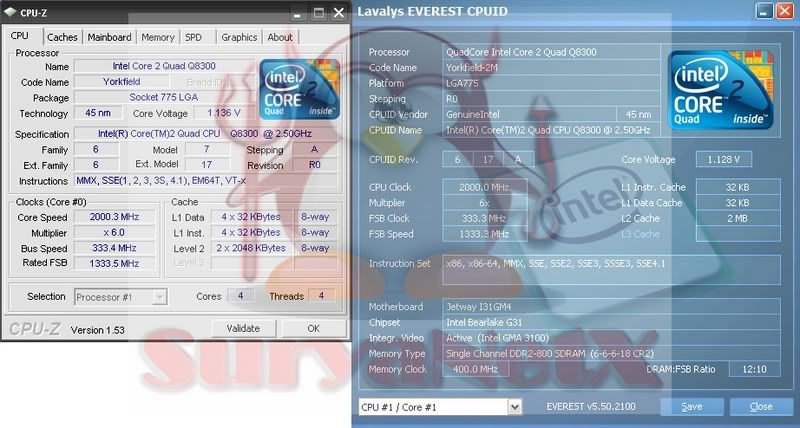Click the Integr. Video value Intel GMA 3100
The width and height of the screenshot is (800, 428).
[x=611, y=338]
